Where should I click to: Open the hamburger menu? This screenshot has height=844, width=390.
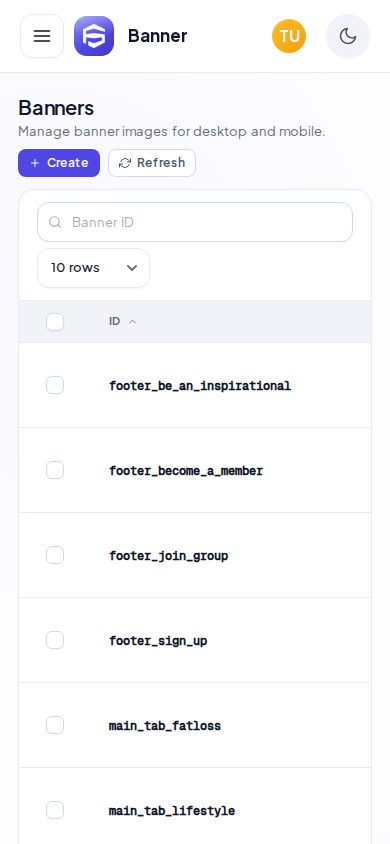(42, 36)
